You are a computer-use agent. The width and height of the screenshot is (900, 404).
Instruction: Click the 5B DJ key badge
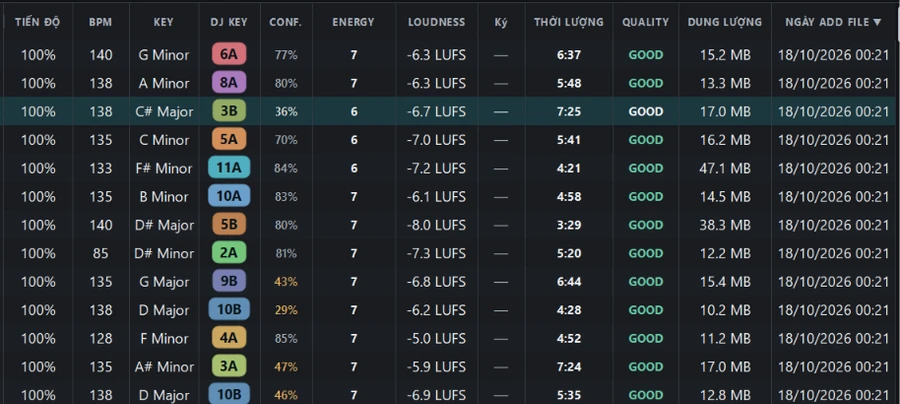click(229, 224)
